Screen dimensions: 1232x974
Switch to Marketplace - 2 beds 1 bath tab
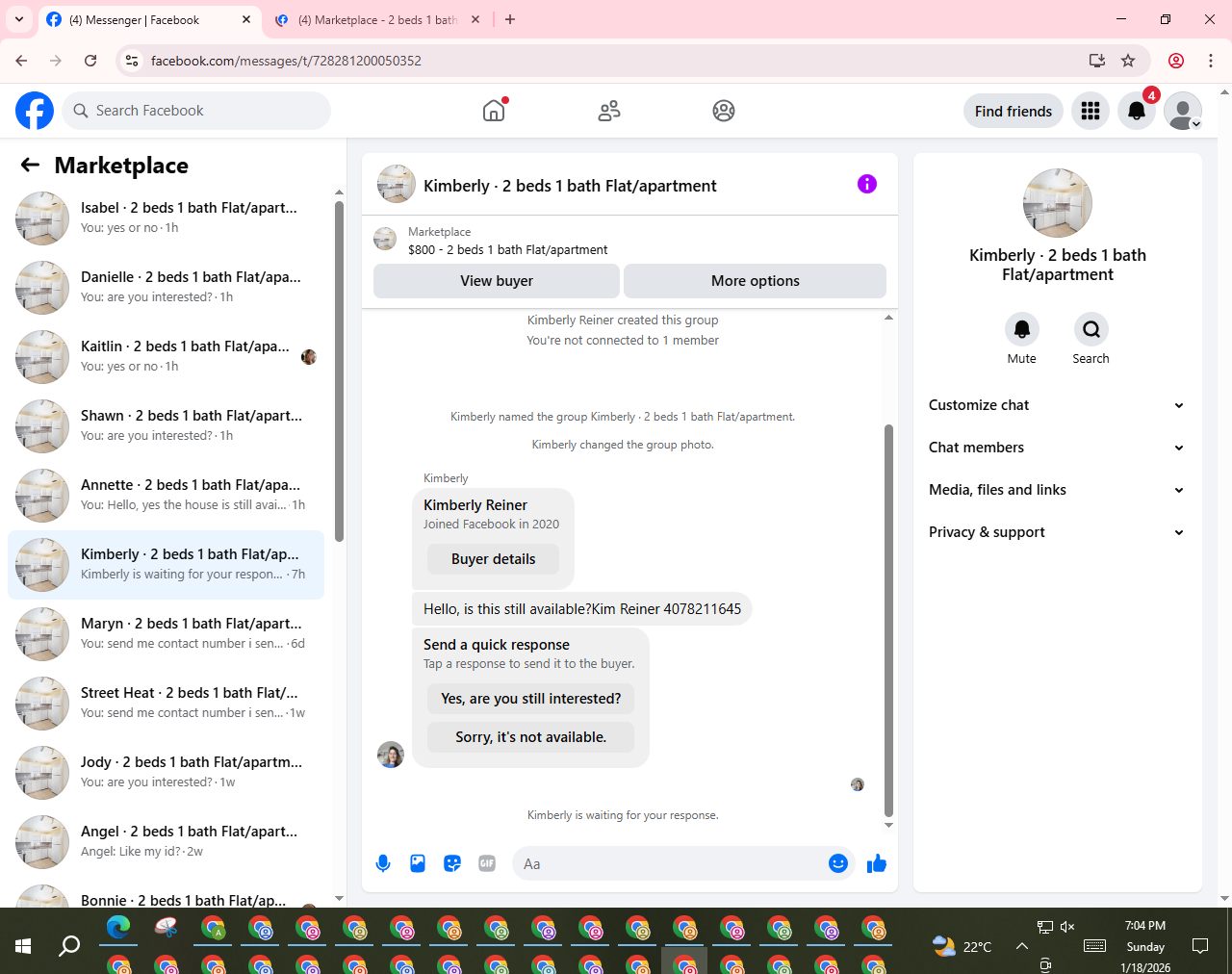(377, 20)
